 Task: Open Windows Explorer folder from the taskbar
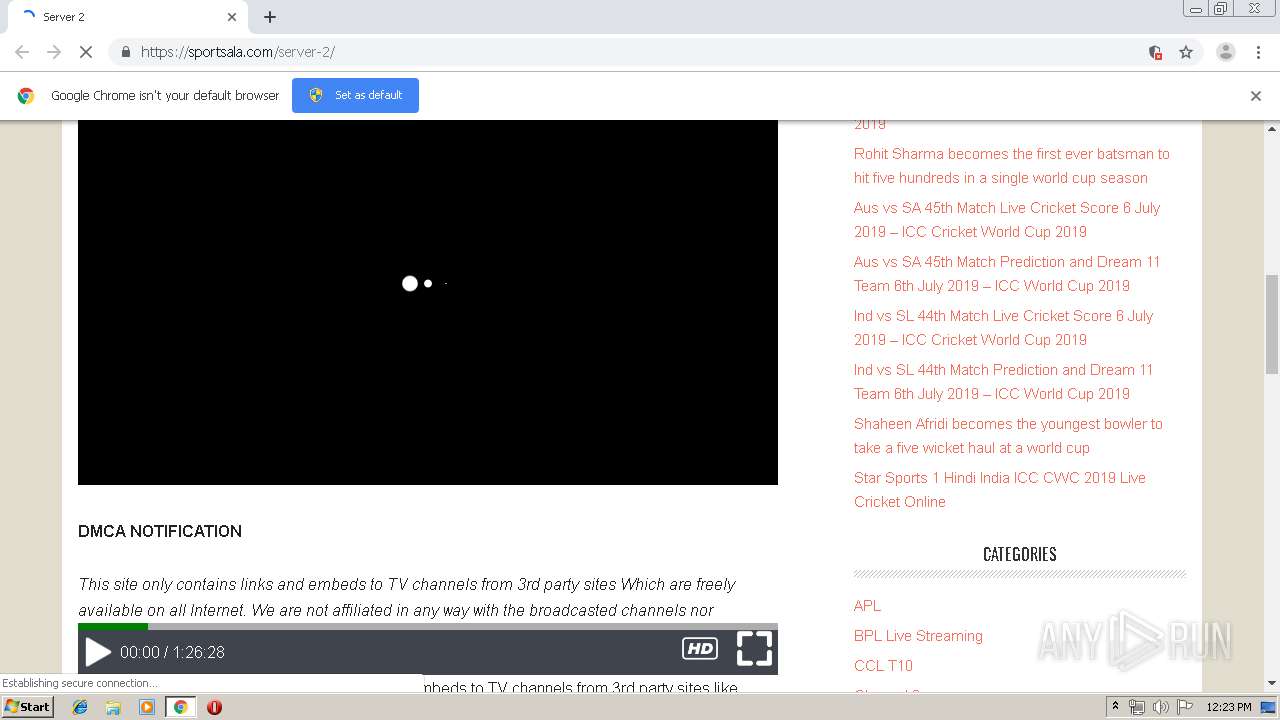point(113,707)
